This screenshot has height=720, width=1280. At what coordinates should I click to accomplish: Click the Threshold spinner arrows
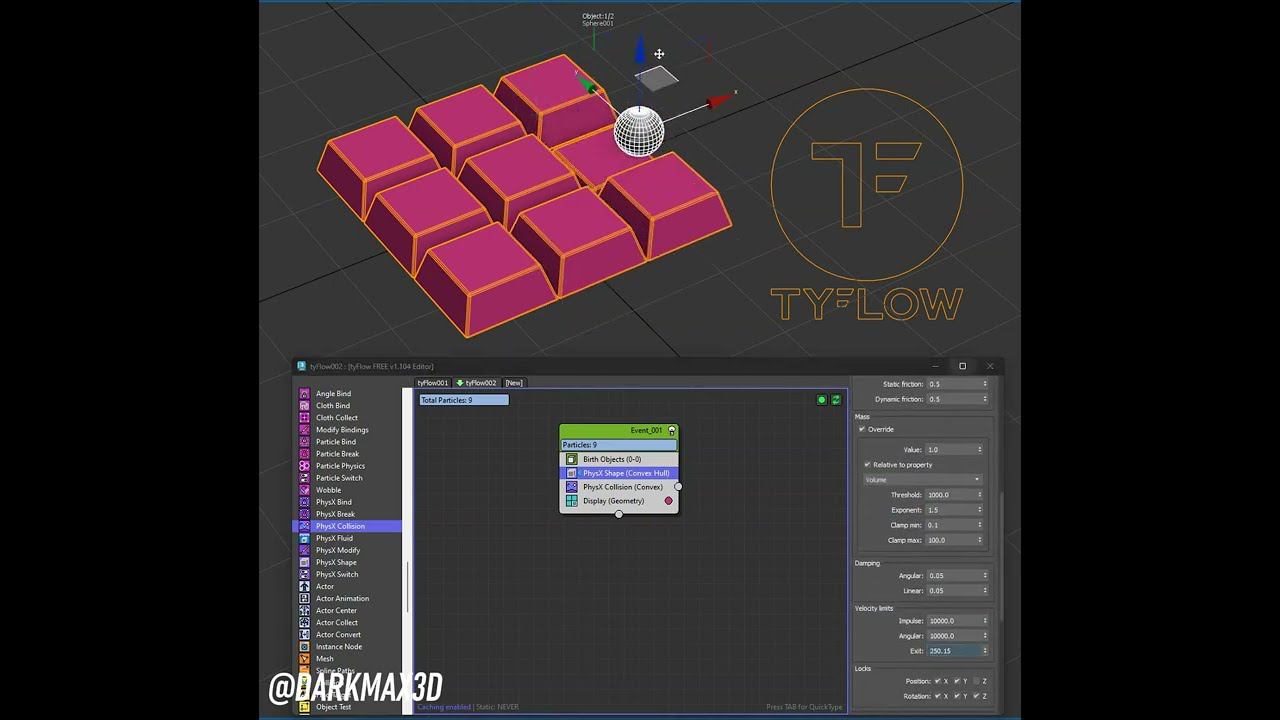980,495
